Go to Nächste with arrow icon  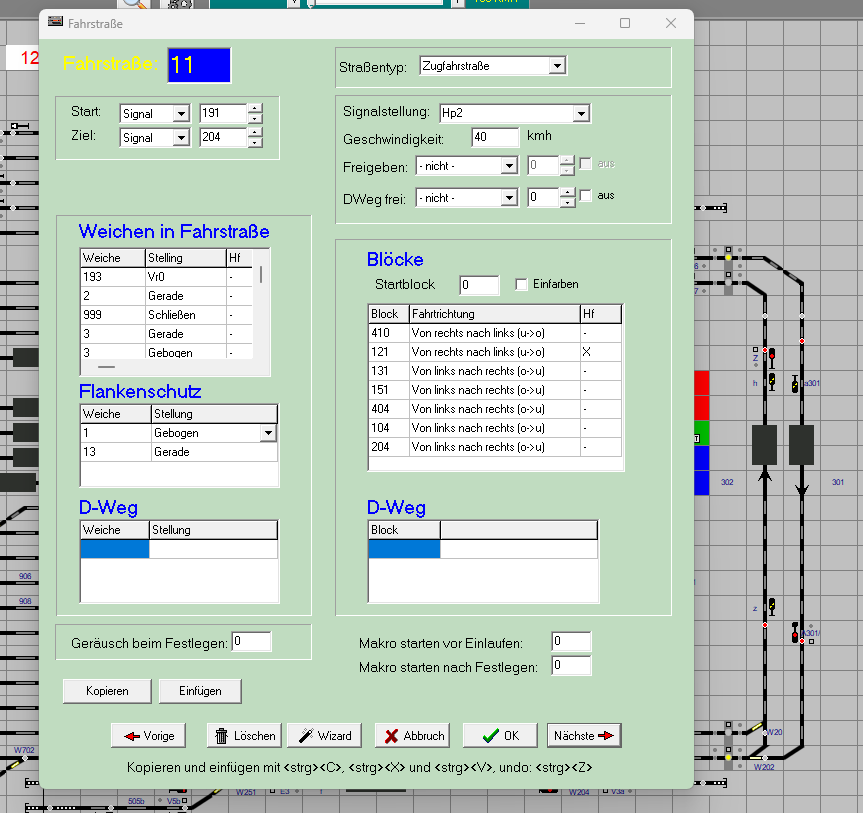click(x=584, y=735)
